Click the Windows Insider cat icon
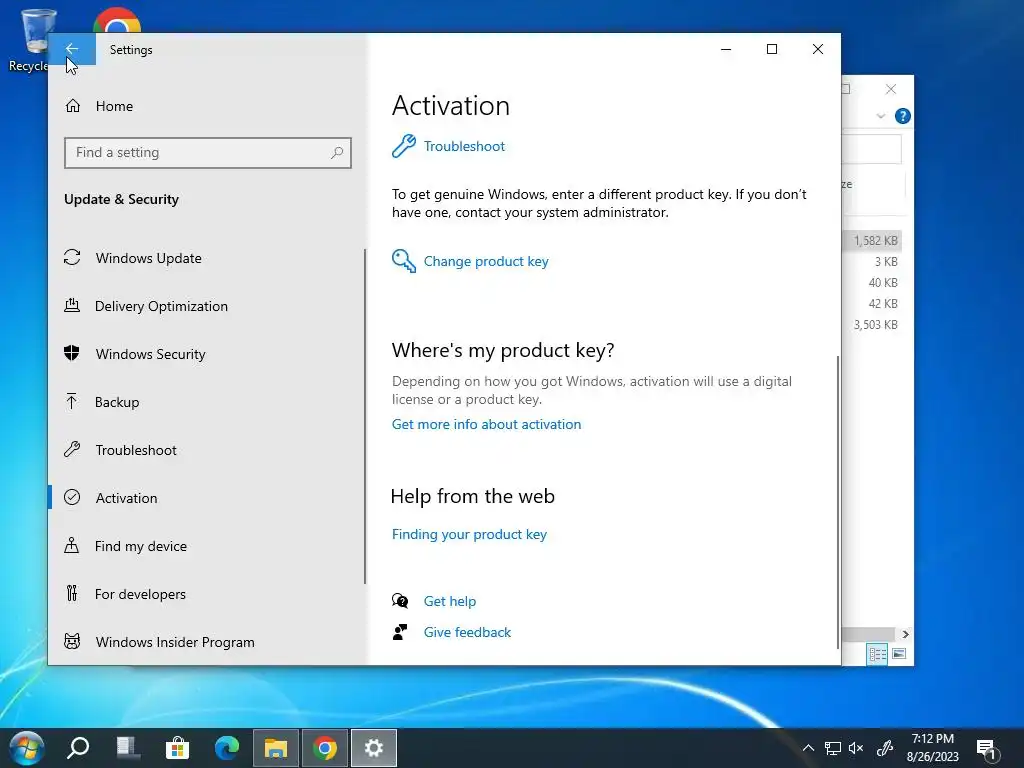This screenshot has height=768, width=1024. (72, 641)
